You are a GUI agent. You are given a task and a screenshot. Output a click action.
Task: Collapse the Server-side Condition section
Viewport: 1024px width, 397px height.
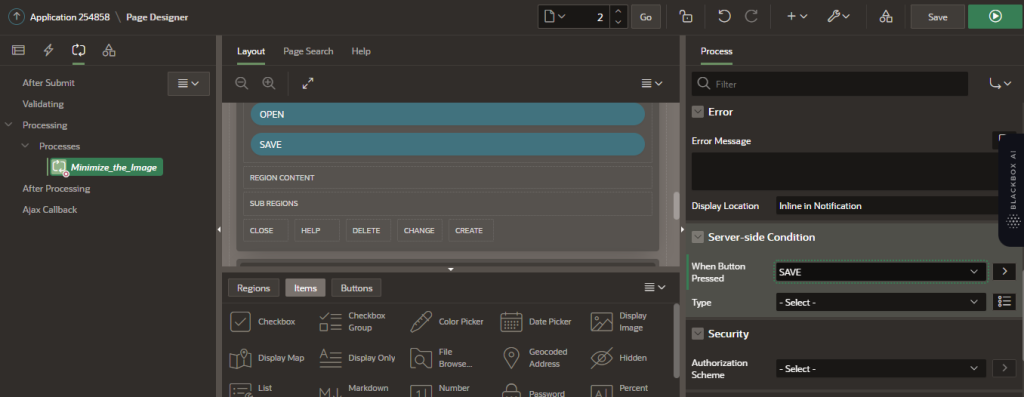click(x=697, y=237)
